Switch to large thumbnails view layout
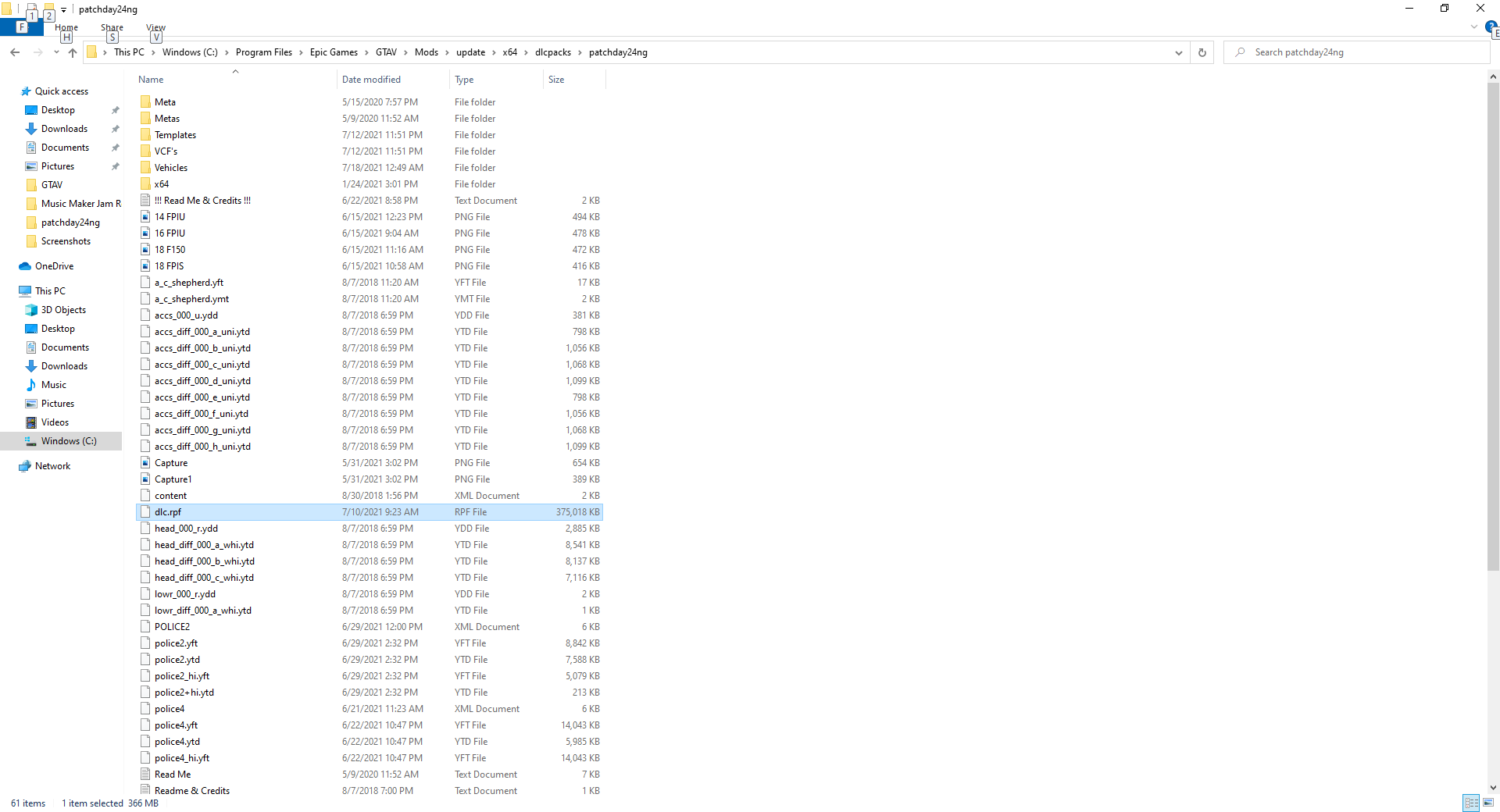The image size is (1500, 812). [x=1488, y=803]
